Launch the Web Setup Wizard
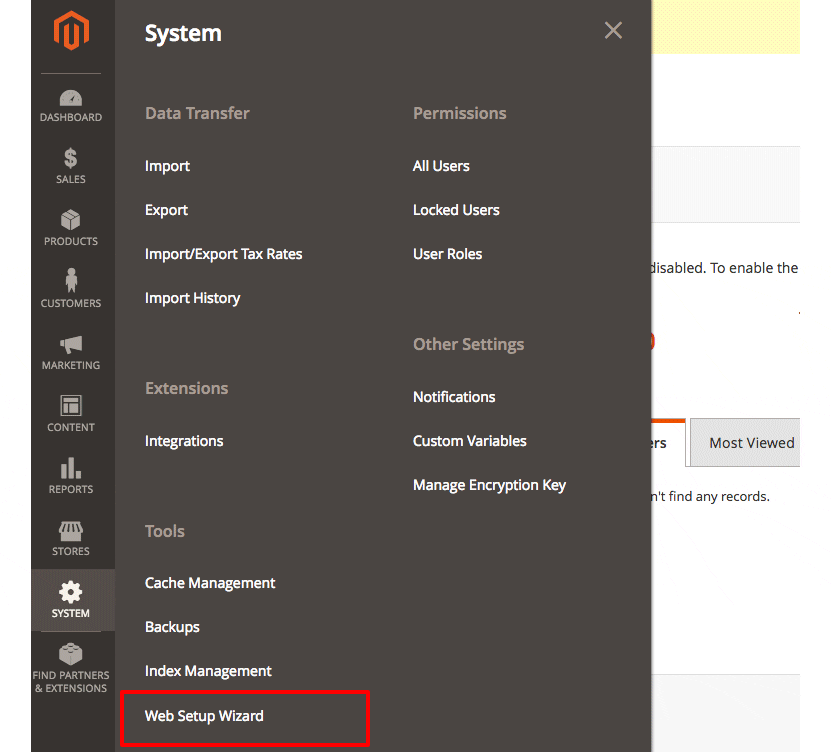The width and height of the screenshot is (831, 752). pyautogui.click(x=204, y=716)
